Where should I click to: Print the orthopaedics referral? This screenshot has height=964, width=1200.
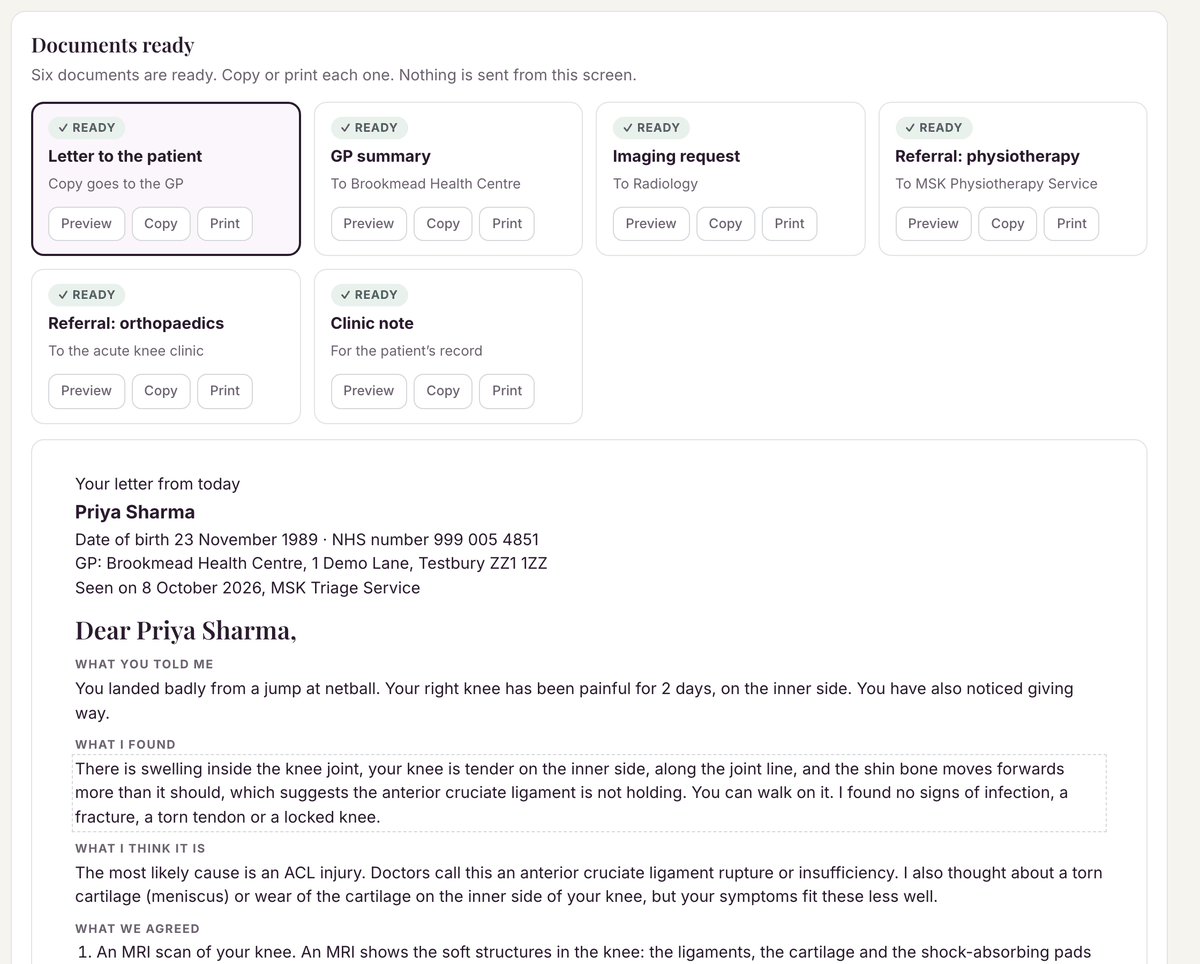(x=225, y=391)
